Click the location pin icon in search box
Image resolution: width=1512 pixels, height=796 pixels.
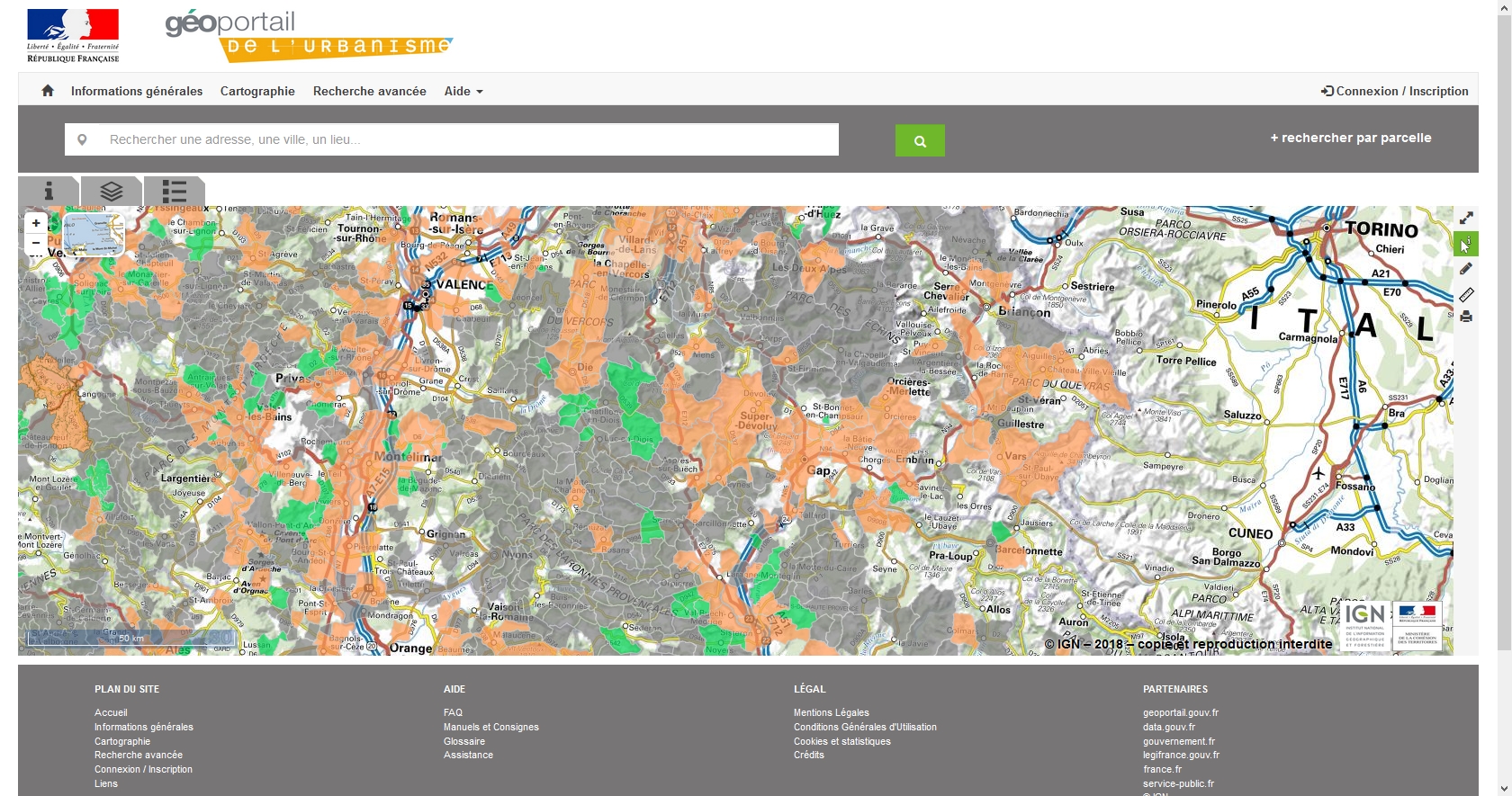click(82, 139)
